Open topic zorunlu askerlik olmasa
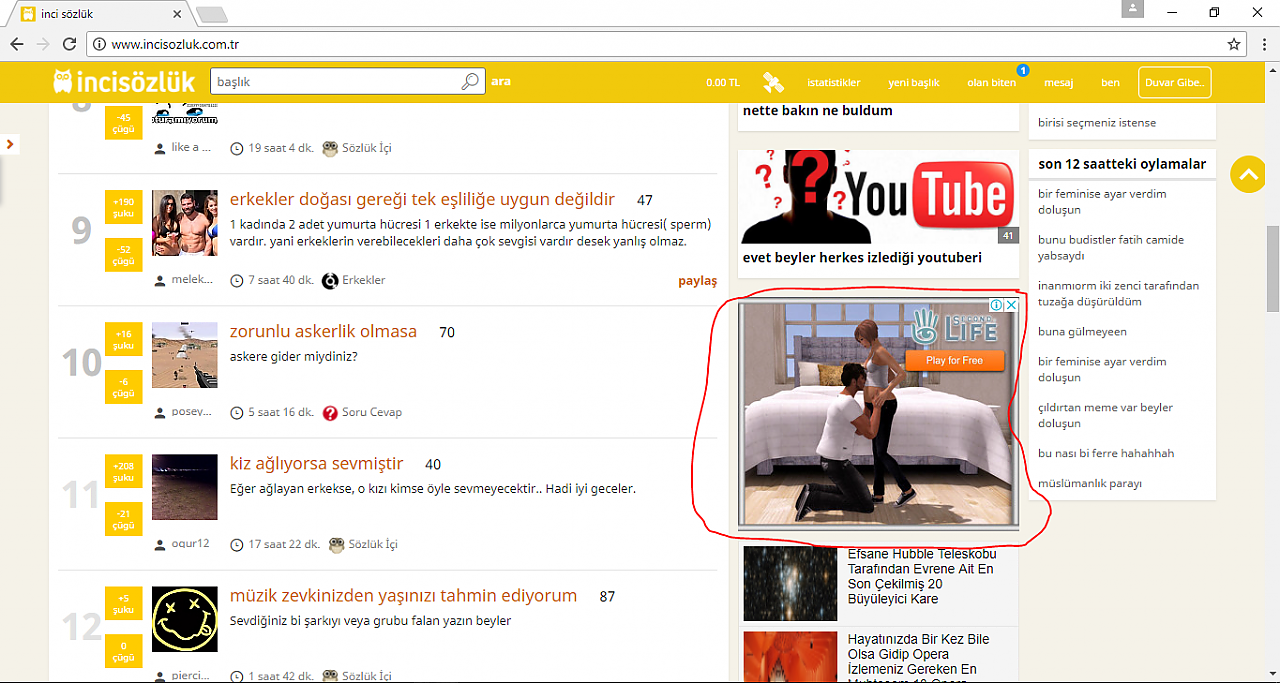Viewport: 1280px width, 683px height. [323, 332]
